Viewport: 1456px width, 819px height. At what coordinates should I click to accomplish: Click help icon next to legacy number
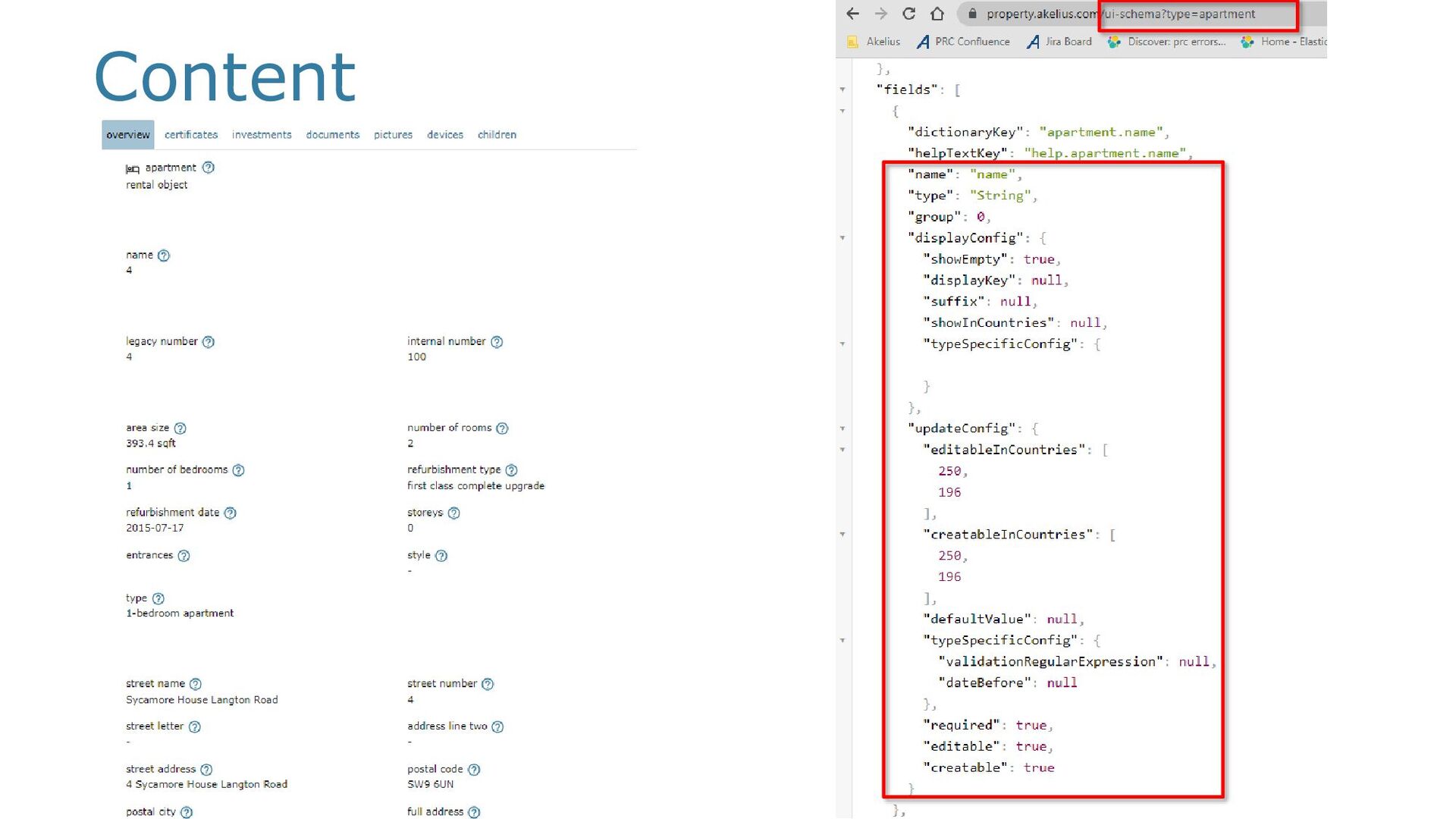point(209,342)
